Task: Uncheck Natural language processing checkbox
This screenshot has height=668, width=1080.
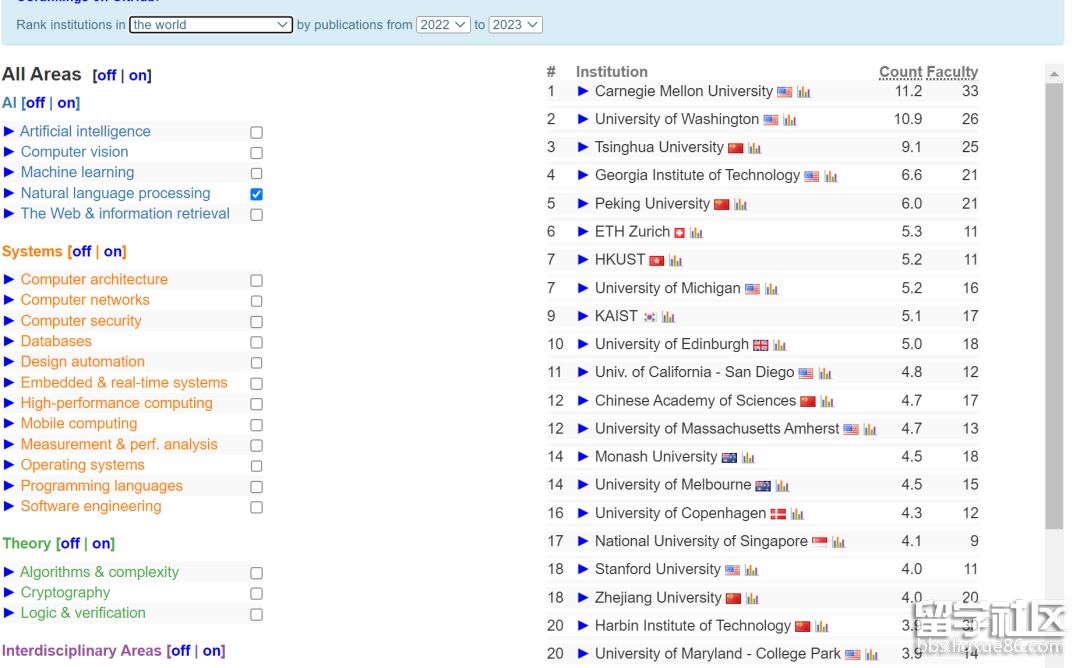Action: pyautogui.click(x=256, y=194)
